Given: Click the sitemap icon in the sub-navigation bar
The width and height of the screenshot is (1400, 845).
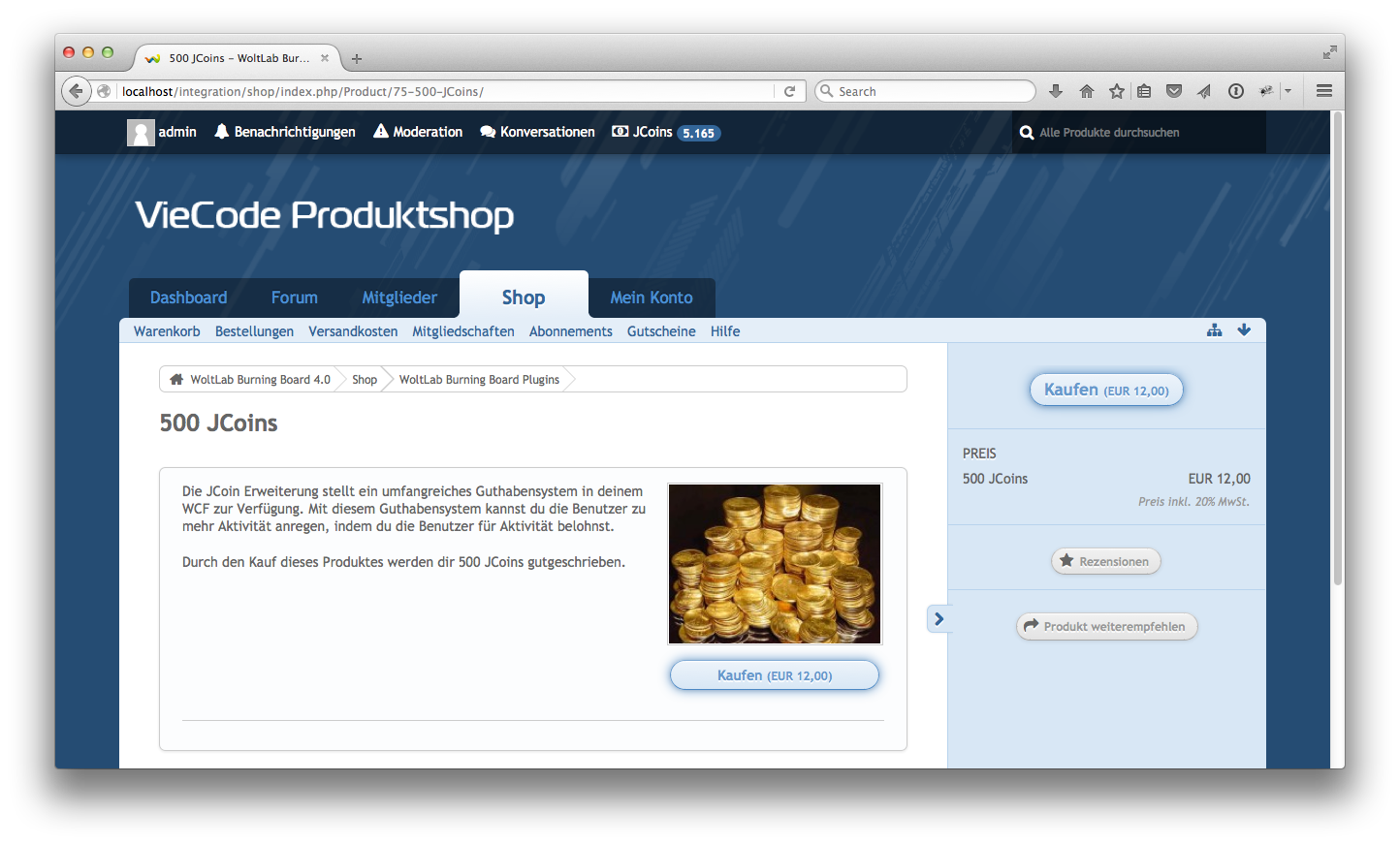Looking at the screenshot, I should 1214,330.
